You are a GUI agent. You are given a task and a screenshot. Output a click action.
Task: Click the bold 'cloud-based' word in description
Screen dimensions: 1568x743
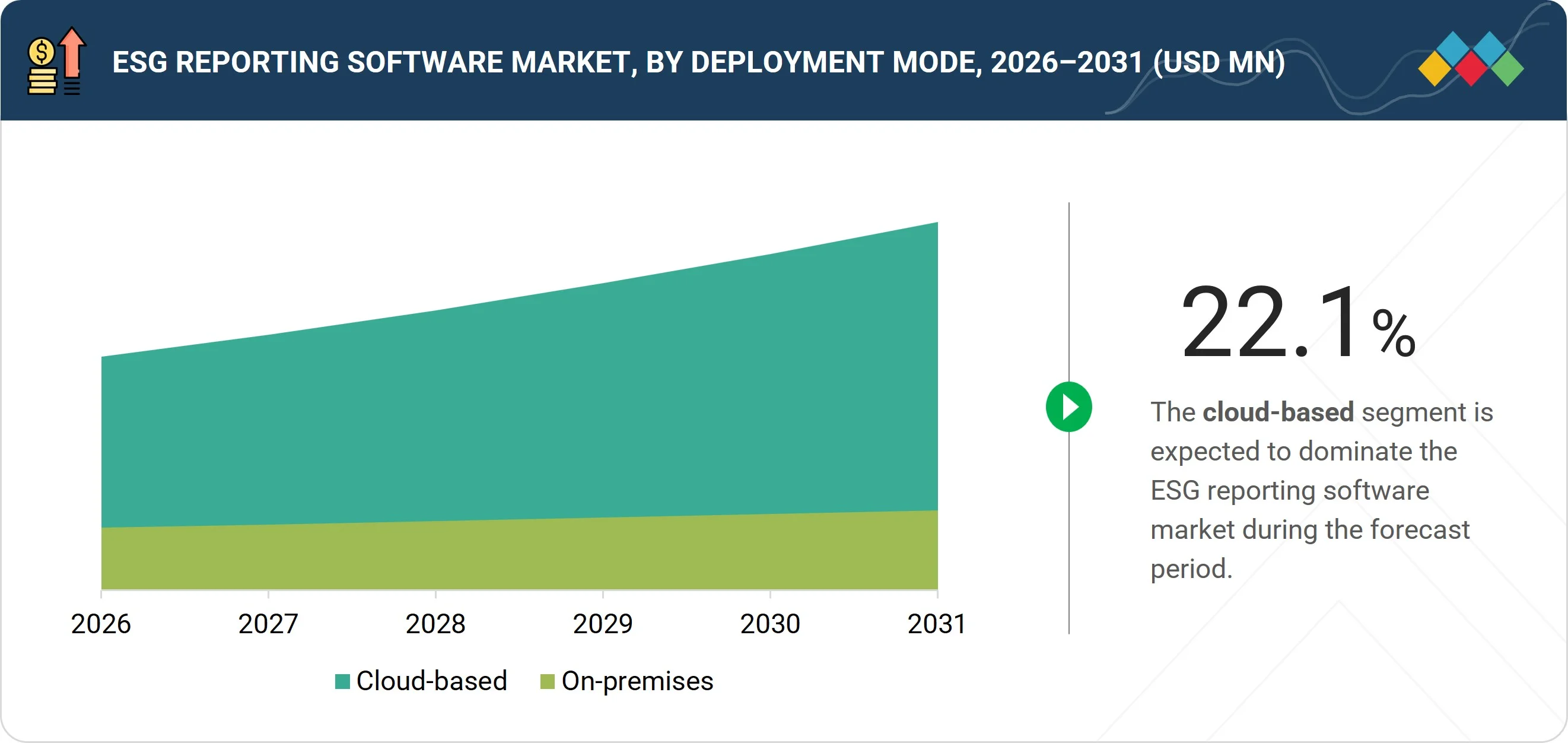coord(1278,412)
